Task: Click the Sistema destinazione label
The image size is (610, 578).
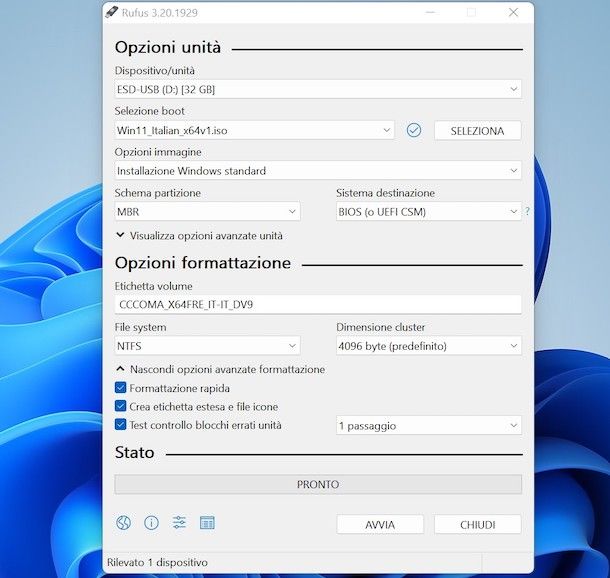Action: point(386,193)
